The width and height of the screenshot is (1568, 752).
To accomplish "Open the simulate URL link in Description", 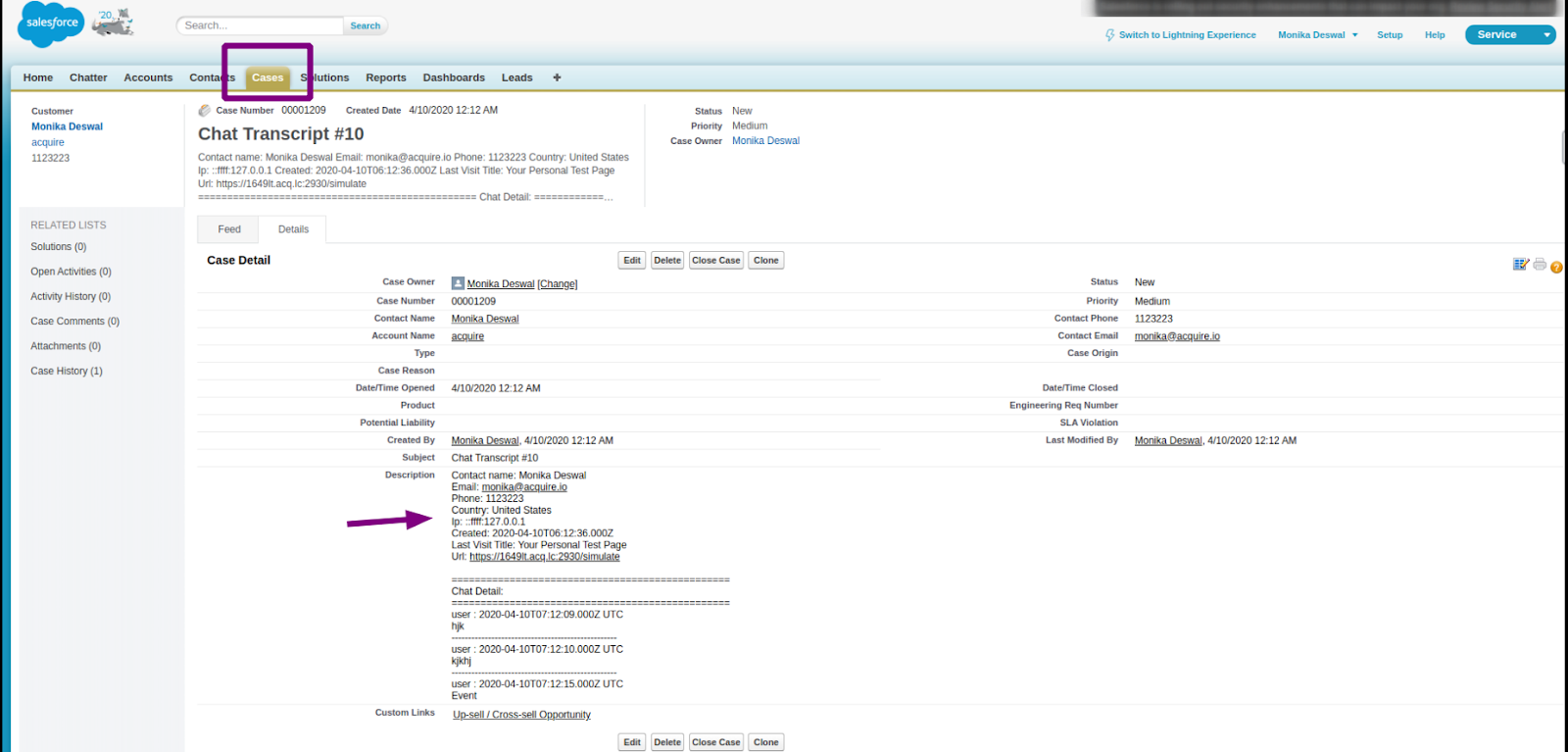I will 545,557.
